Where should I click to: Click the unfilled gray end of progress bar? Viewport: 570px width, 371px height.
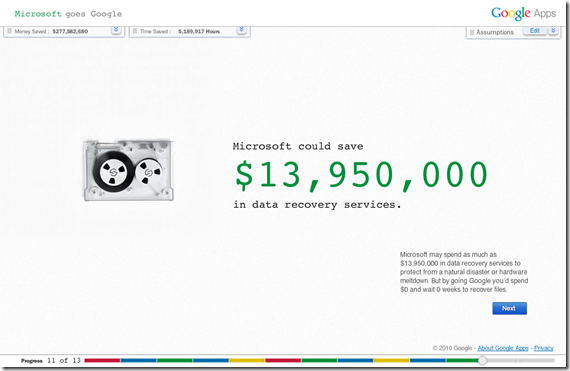tap(521, 360)
